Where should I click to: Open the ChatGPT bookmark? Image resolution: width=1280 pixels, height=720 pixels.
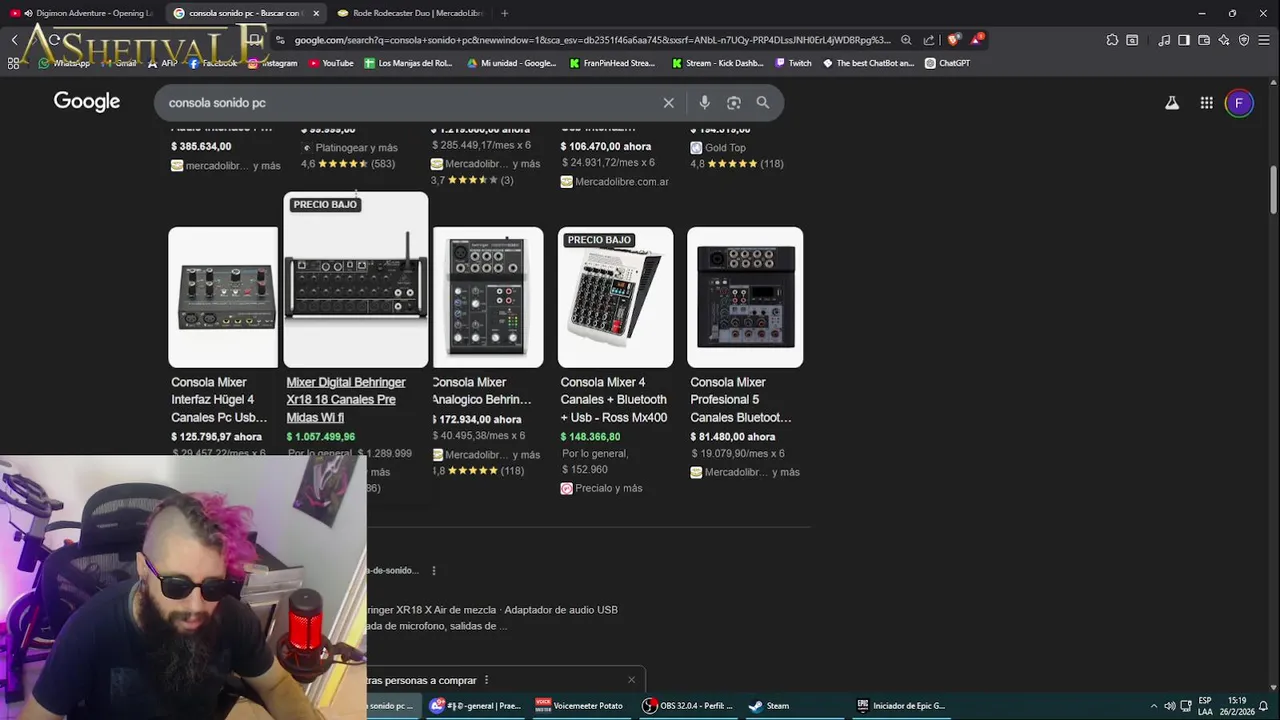tap(948, 63)
